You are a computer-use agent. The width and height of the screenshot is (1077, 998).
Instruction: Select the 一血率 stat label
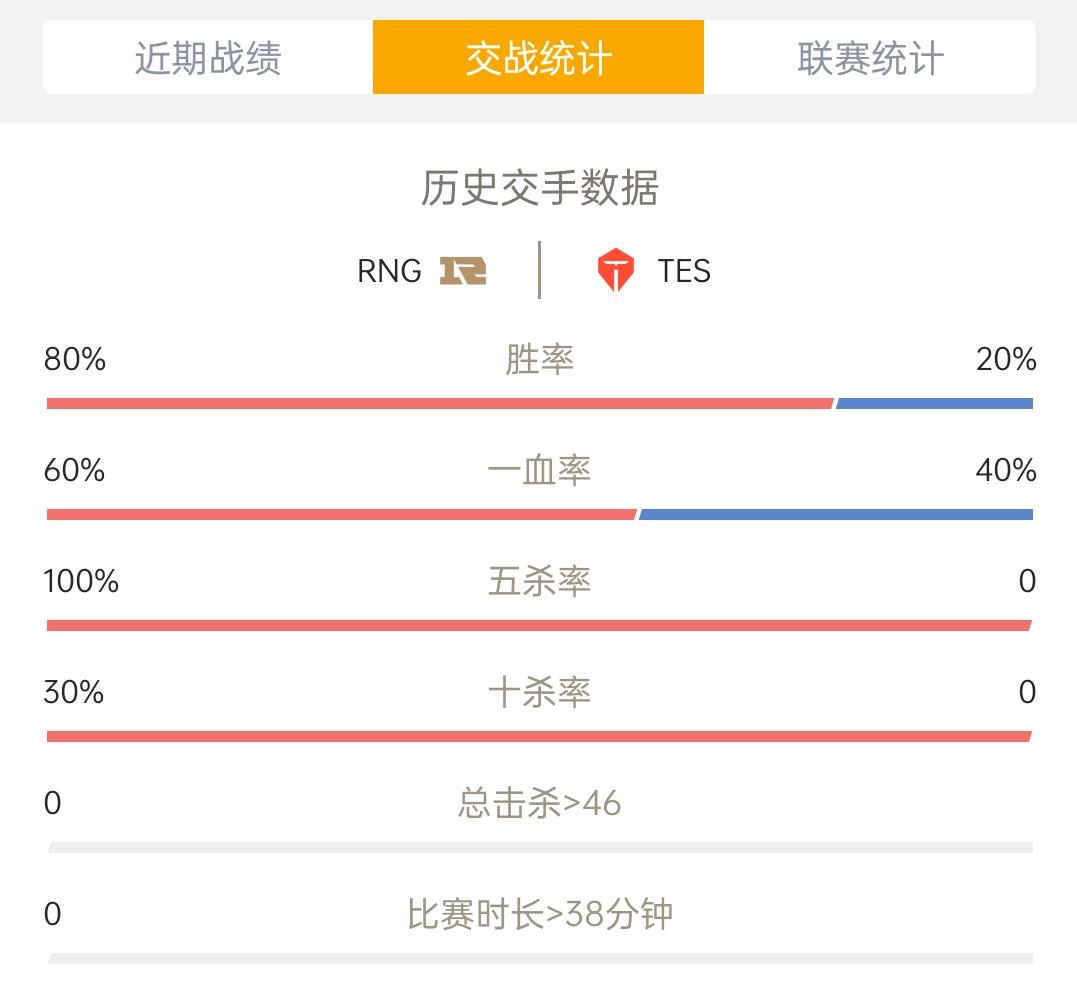(x=539, y=470)
